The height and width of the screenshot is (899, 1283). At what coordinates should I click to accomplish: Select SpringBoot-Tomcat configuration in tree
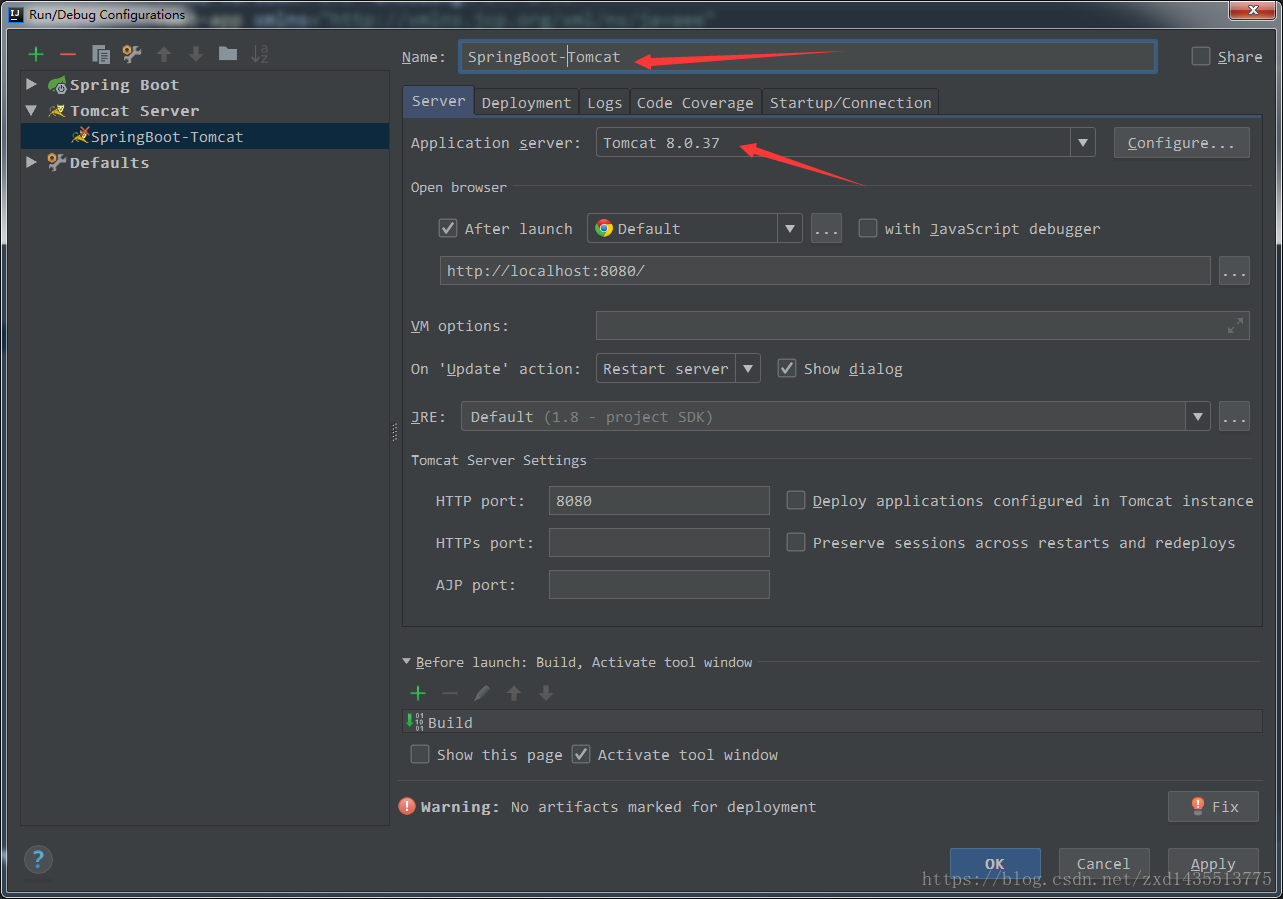[205, 137]
